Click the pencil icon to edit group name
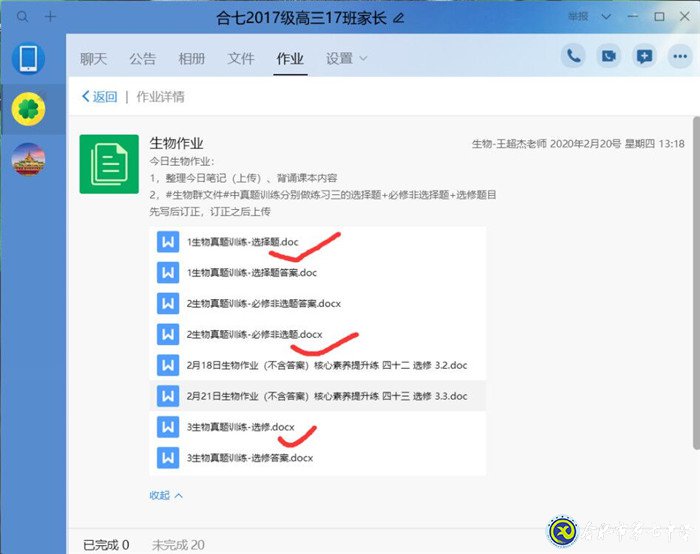This screenshot has height=554, width=700. (400, 18)
